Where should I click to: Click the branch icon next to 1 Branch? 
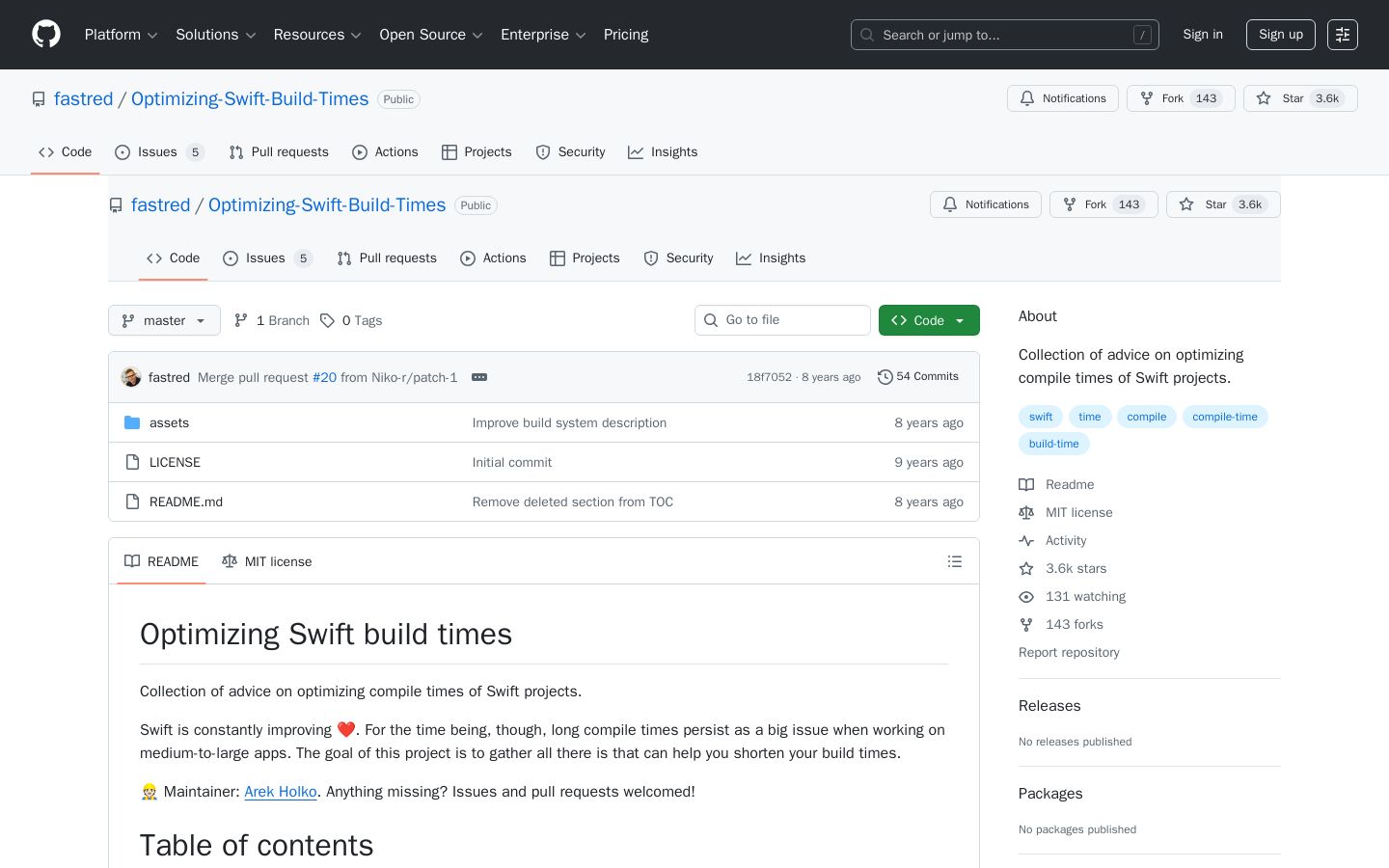click(x=241, y=320)
